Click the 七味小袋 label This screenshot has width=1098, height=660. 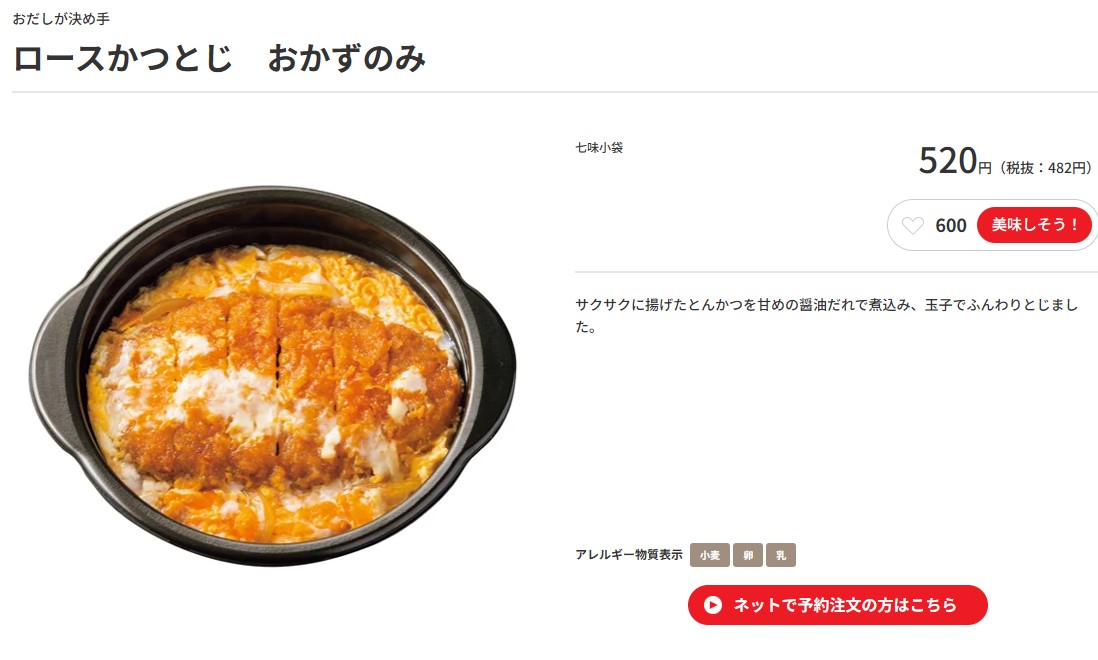pyautogui.click(x=599, y=148)
